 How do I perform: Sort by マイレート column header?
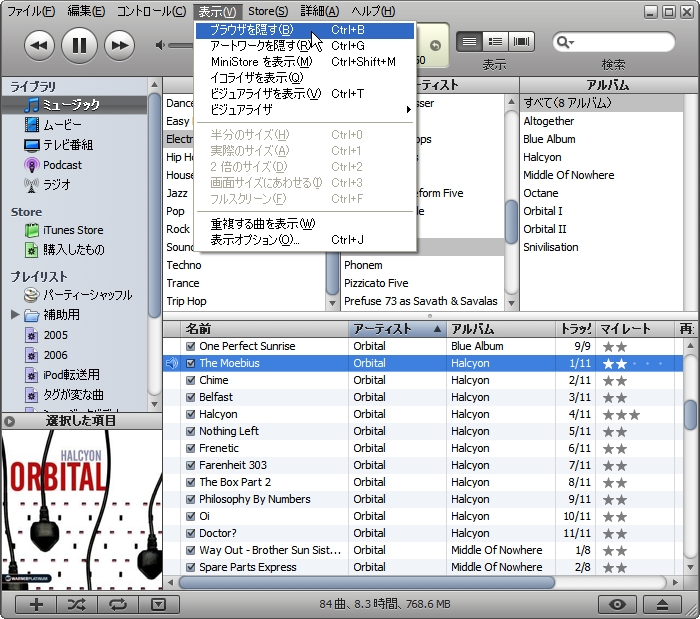coord(635,329)
